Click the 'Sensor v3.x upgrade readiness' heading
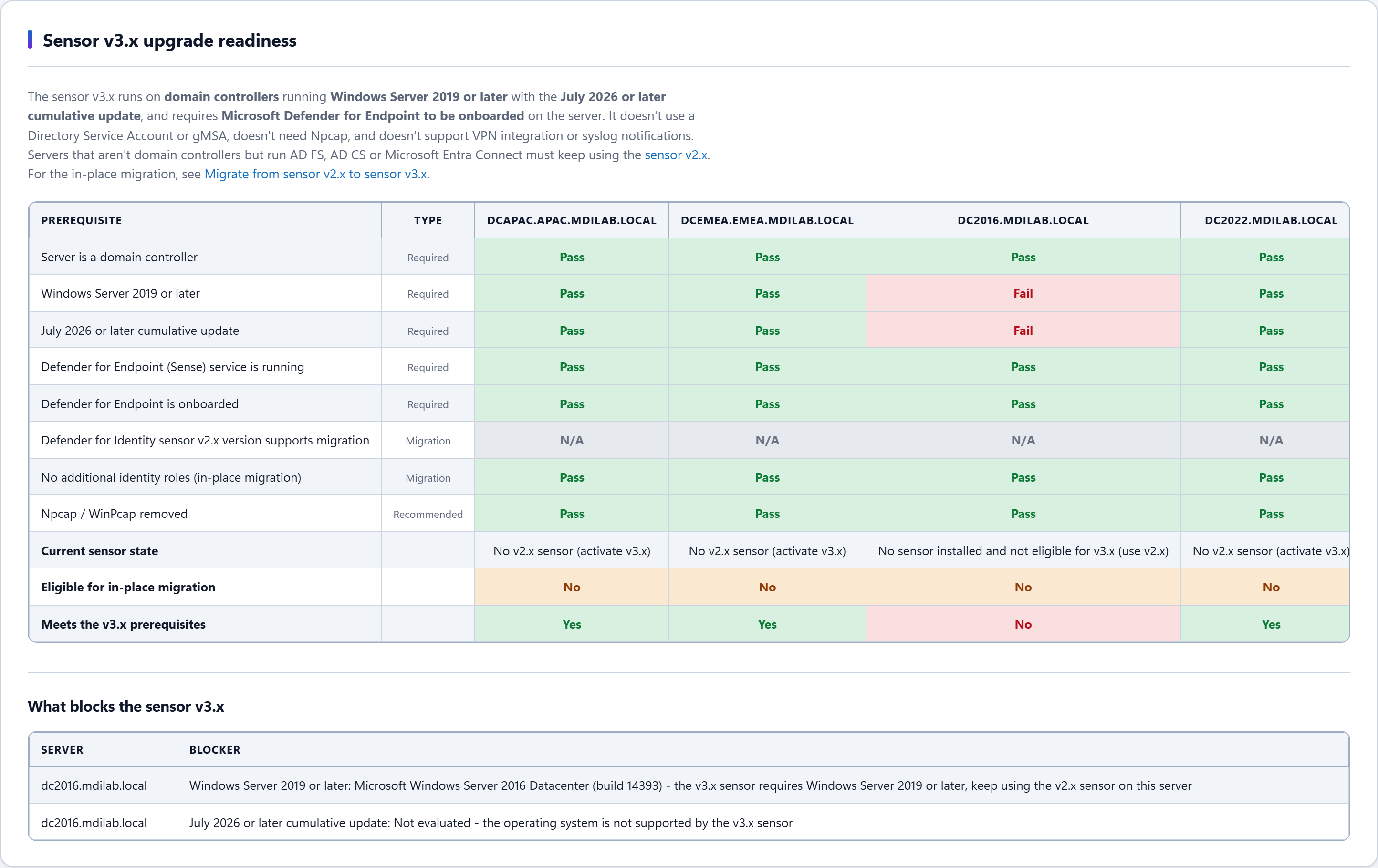This screenshot has width=1378, height=868. pyautogui.click(x=169, y=41)
